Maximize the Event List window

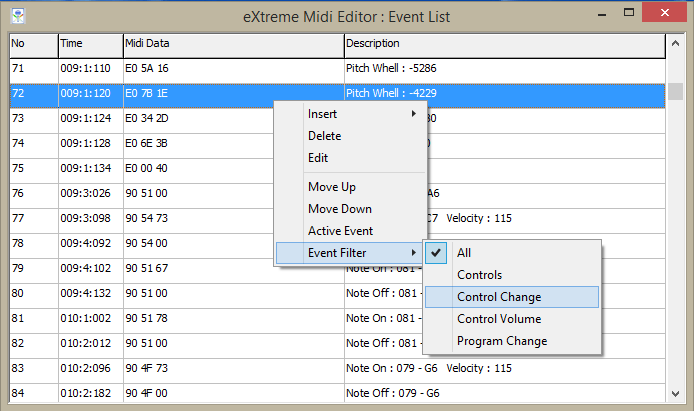point(629,12)
